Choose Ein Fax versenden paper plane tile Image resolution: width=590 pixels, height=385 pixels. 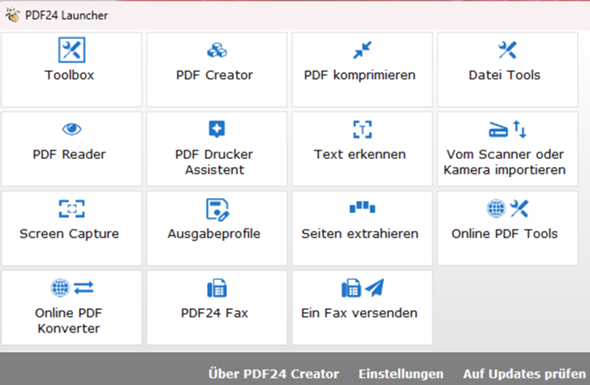(x=362, y=308)
